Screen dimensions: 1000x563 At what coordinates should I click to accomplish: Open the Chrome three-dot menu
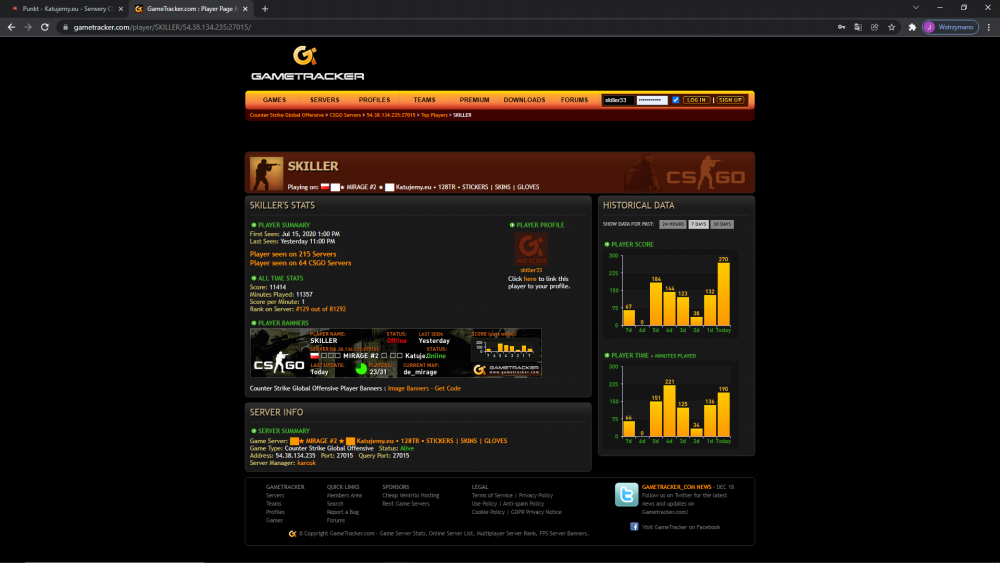(x=989, y=27)
